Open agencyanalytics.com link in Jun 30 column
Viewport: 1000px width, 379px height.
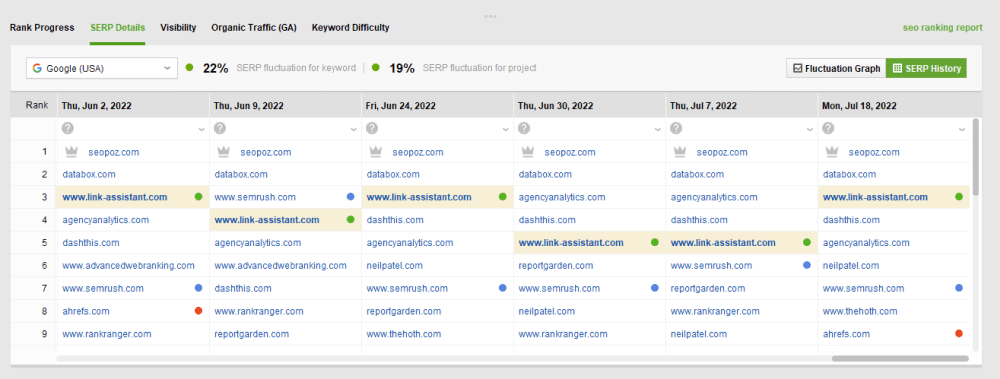pos(562,197)
